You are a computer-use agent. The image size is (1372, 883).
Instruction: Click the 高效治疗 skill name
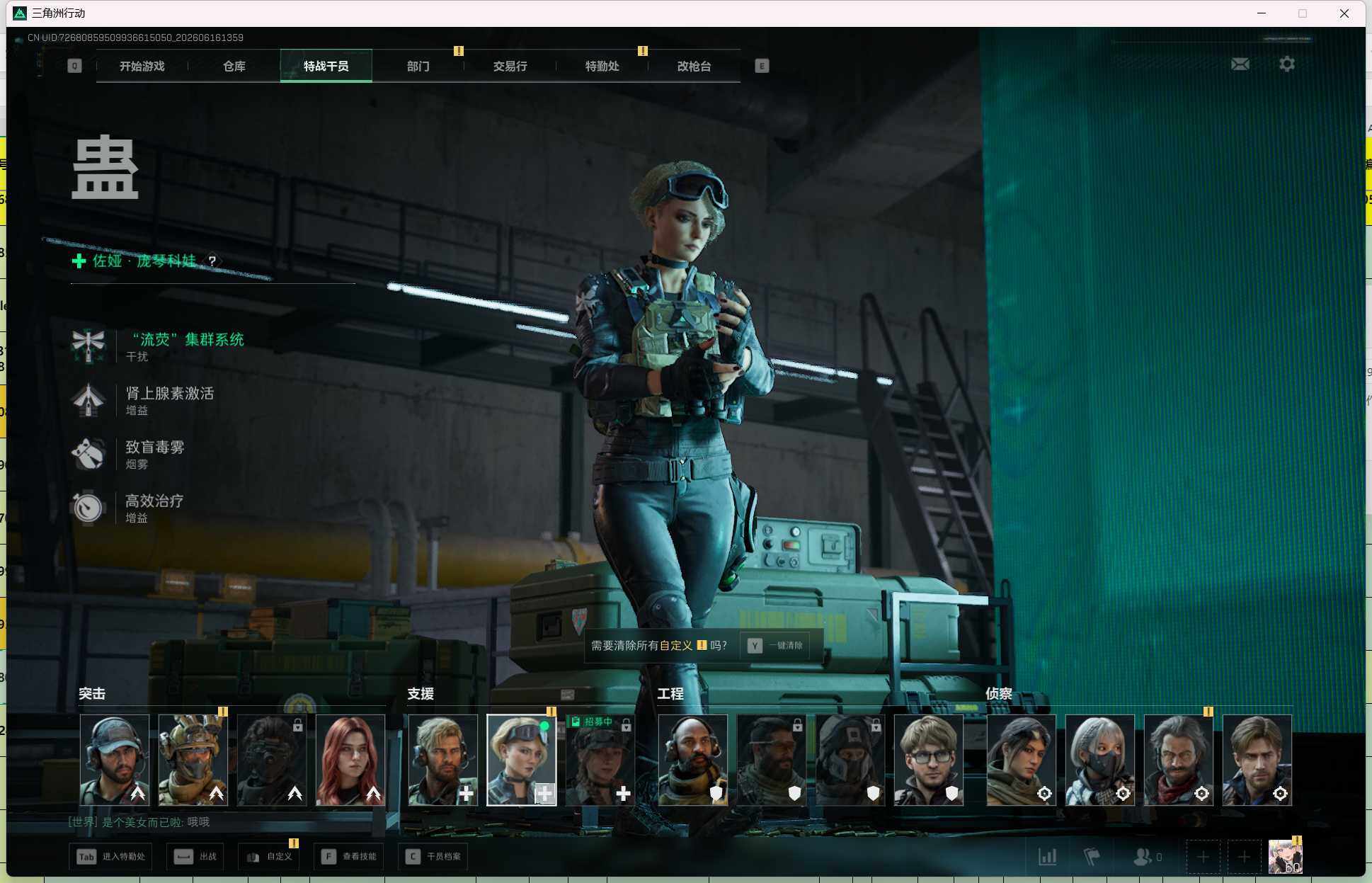tap(154, 501)
